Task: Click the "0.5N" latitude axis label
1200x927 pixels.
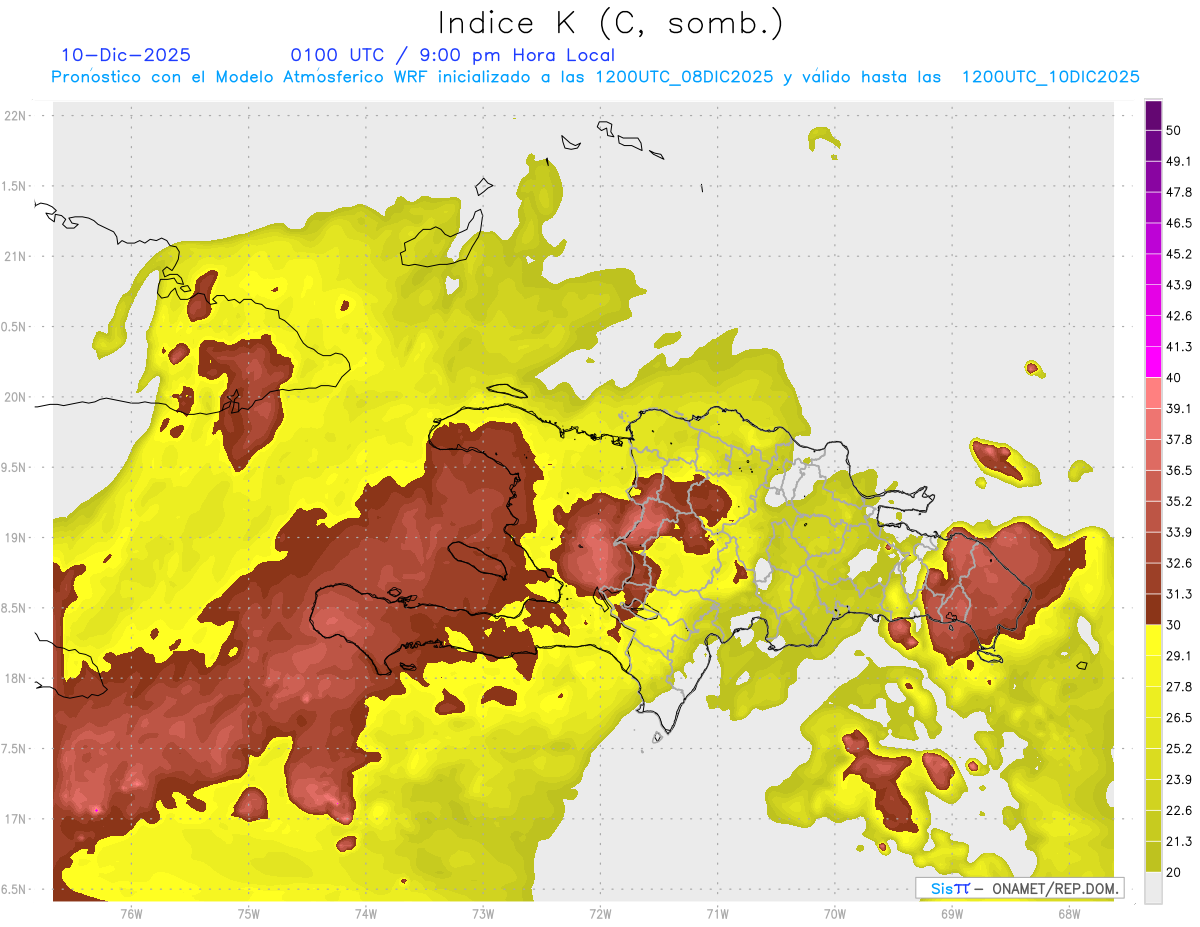Action: pos(15,327)
